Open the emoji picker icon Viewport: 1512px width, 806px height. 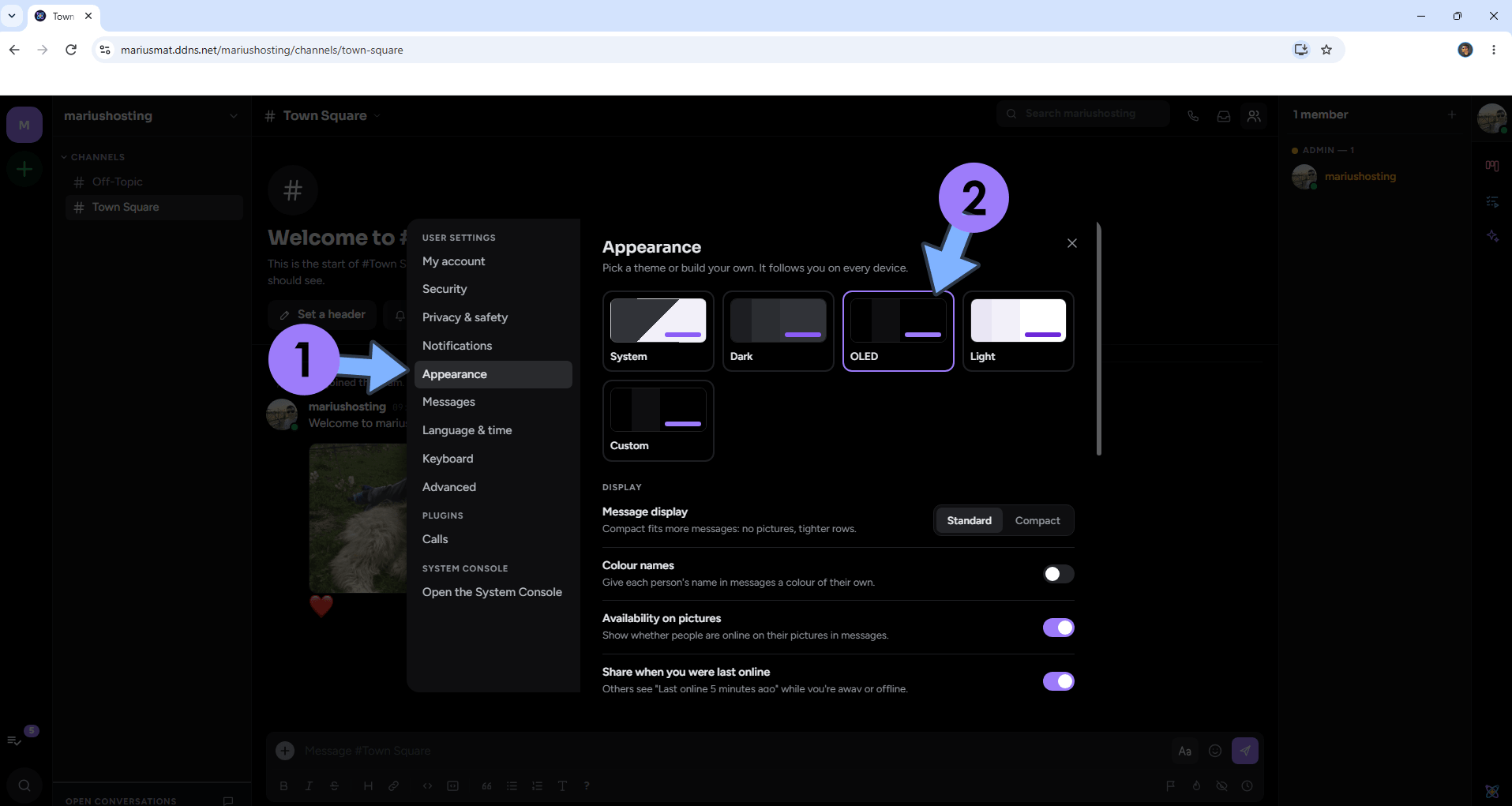click(x=1215, y=751)
